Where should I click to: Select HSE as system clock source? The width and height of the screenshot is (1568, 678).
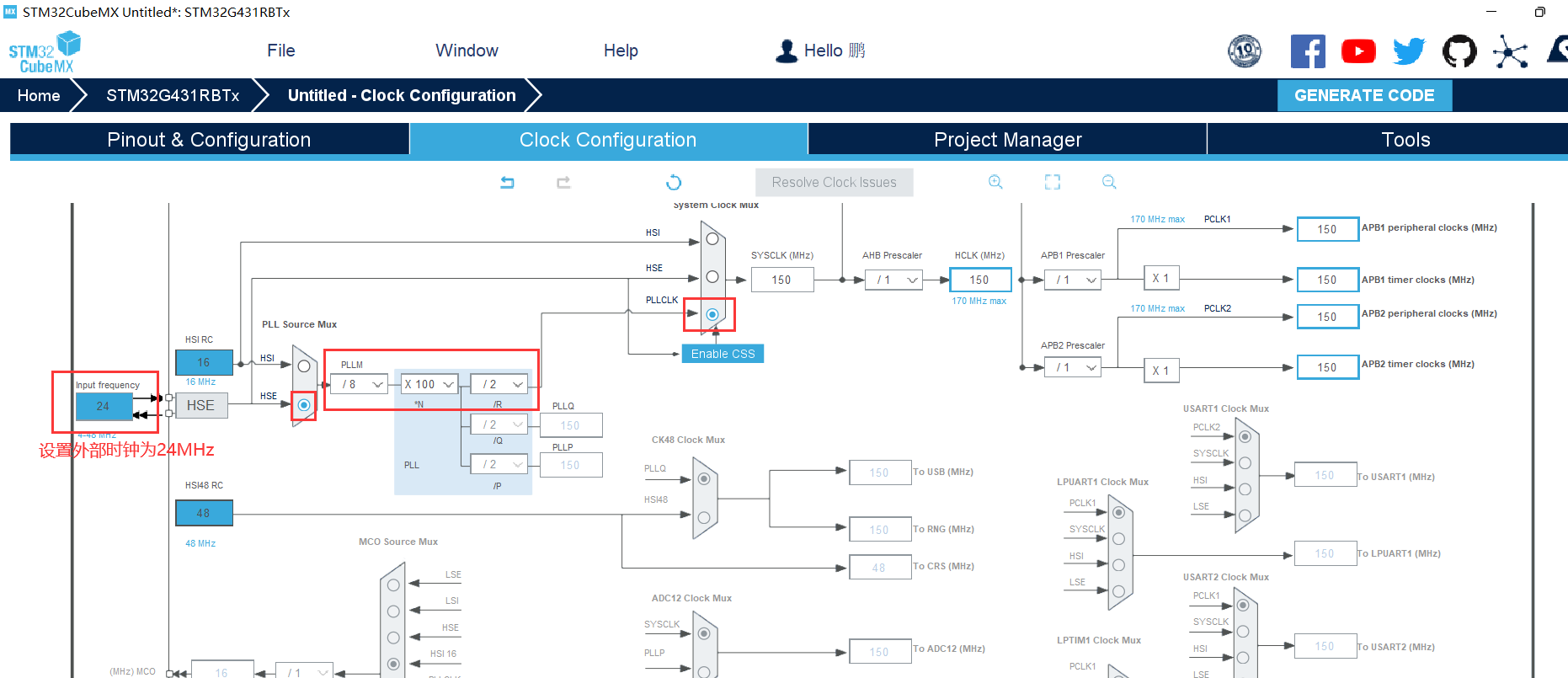[x=712, y=277]
